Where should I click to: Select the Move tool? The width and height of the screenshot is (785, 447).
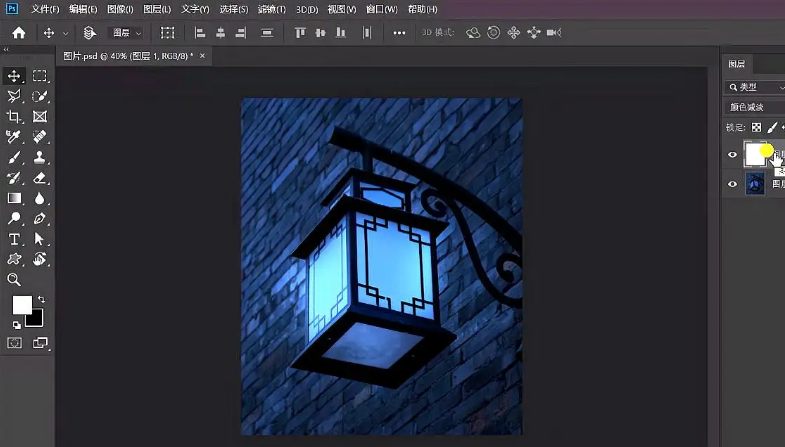coord(15,76)
